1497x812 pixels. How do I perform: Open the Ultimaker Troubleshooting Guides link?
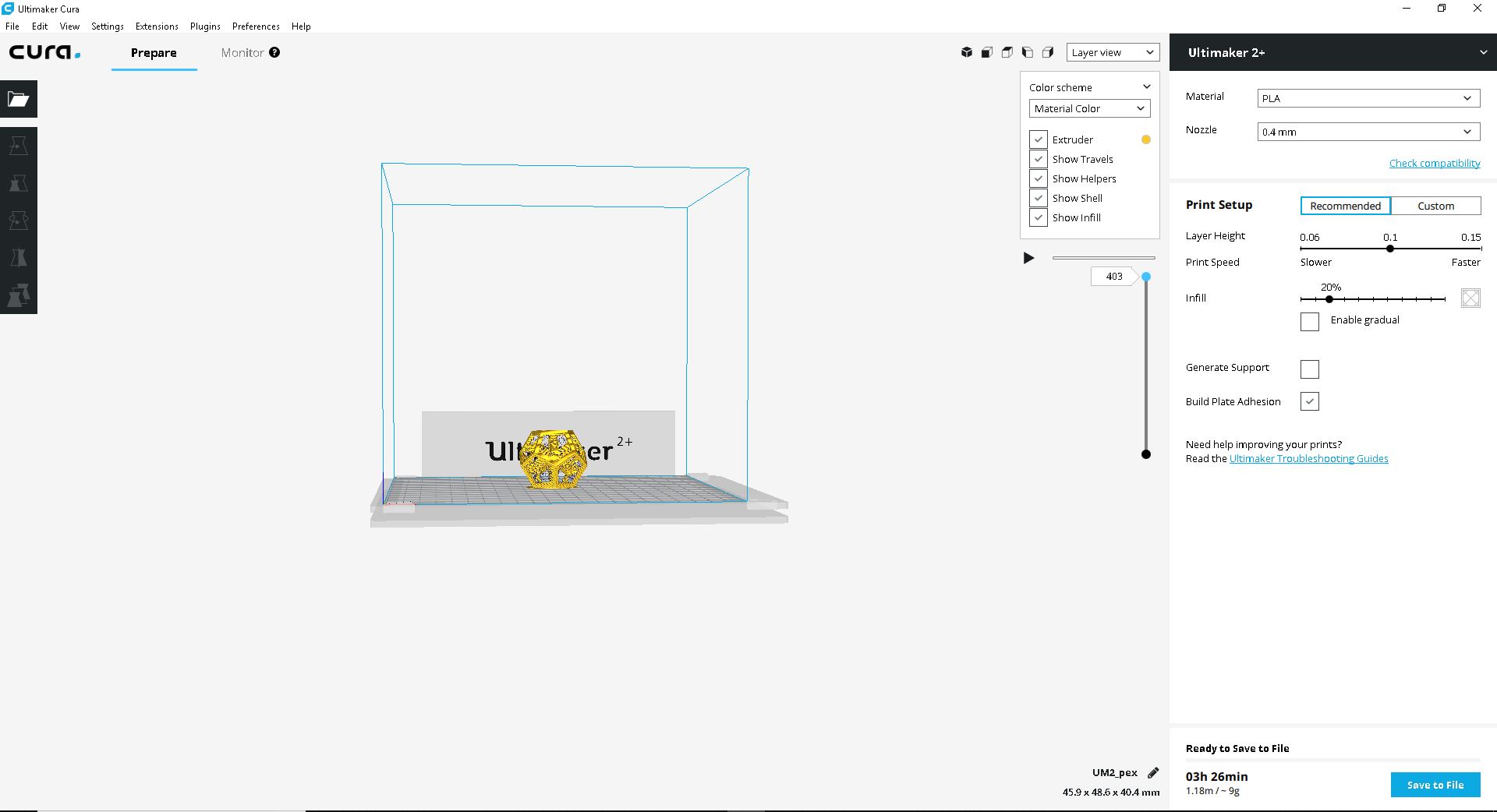coord(1309,458)
